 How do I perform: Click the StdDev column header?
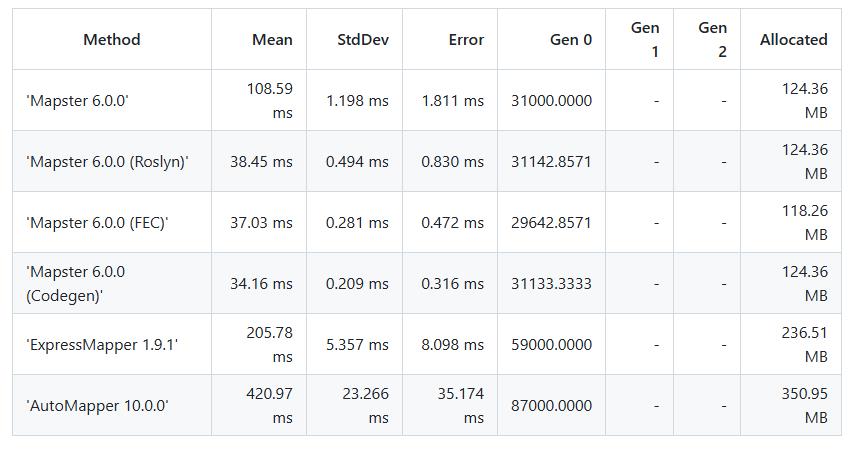(x=363, y=40)
